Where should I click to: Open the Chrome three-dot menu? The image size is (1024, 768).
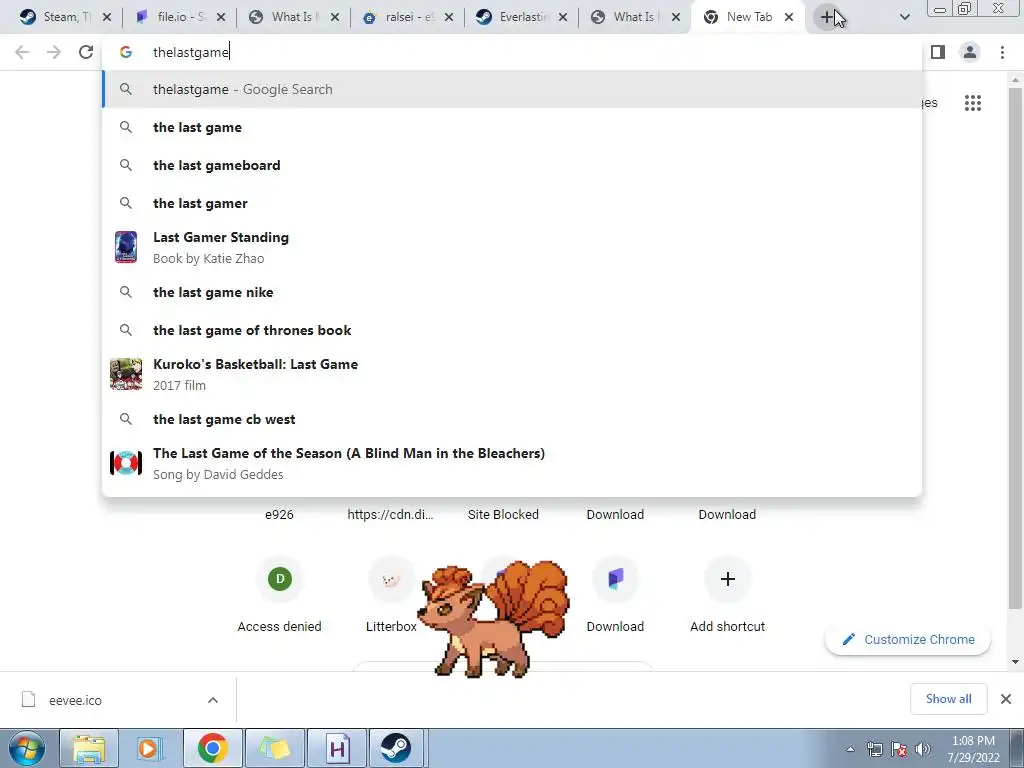point(1002,52)
